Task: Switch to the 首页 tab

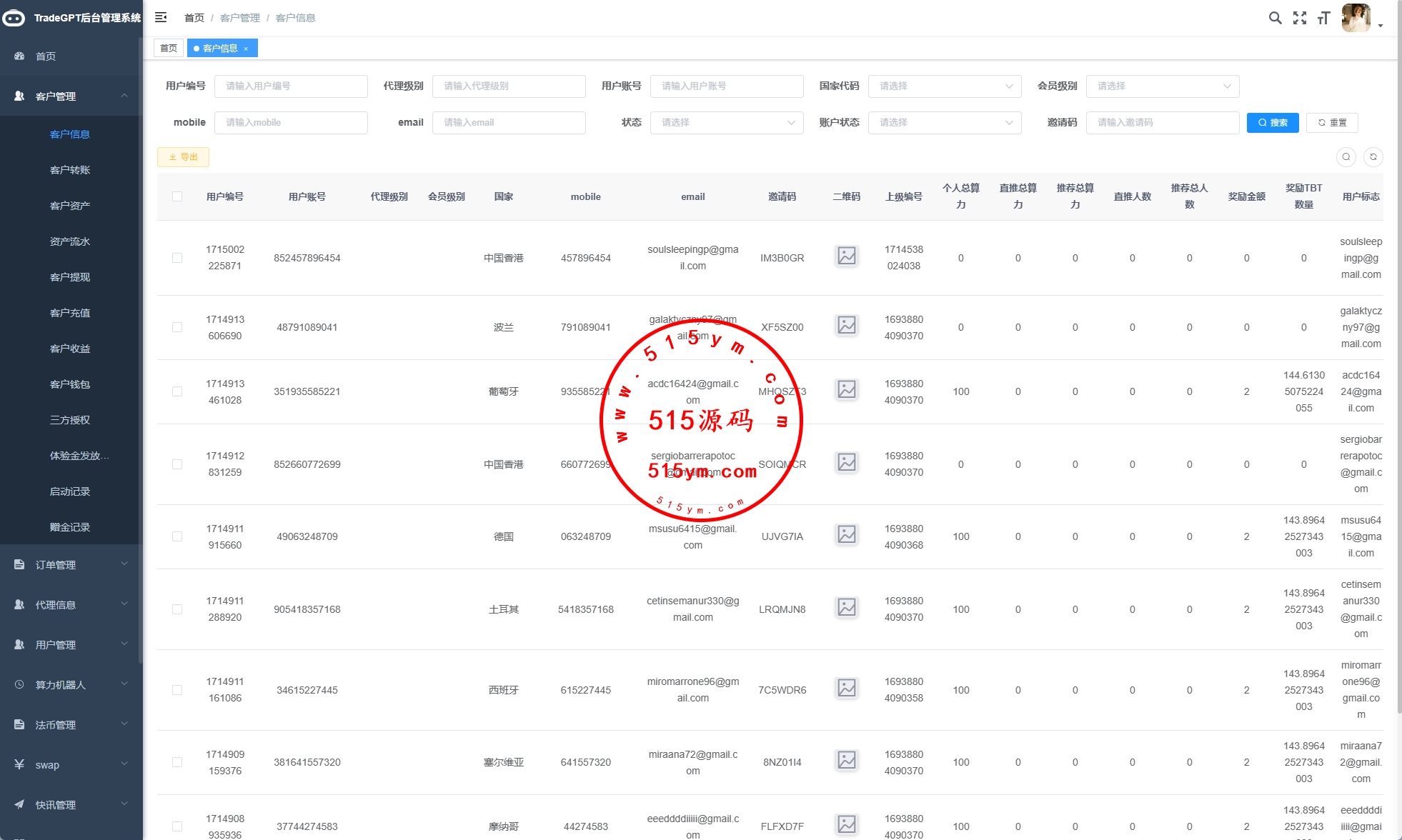Action: coord(169,48)
